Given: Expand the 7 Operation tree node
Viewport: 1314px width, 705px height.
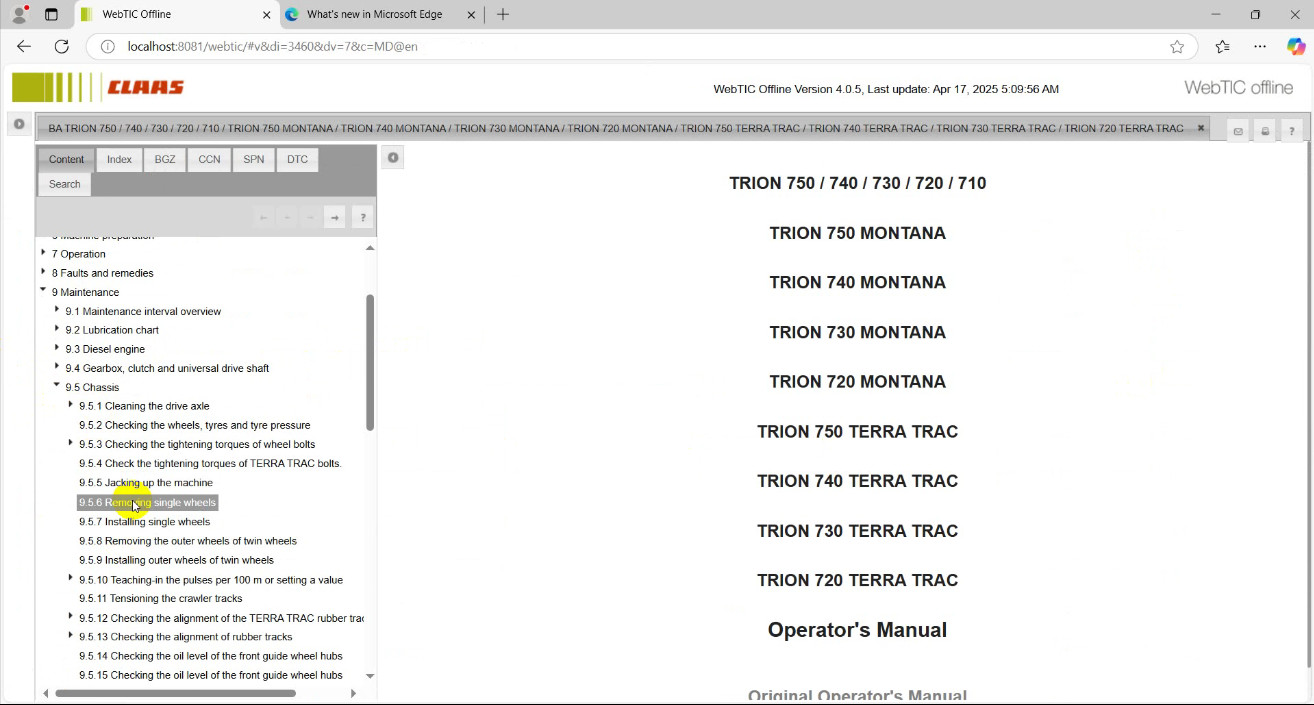Looking at the screenshot, I should 43,253.
